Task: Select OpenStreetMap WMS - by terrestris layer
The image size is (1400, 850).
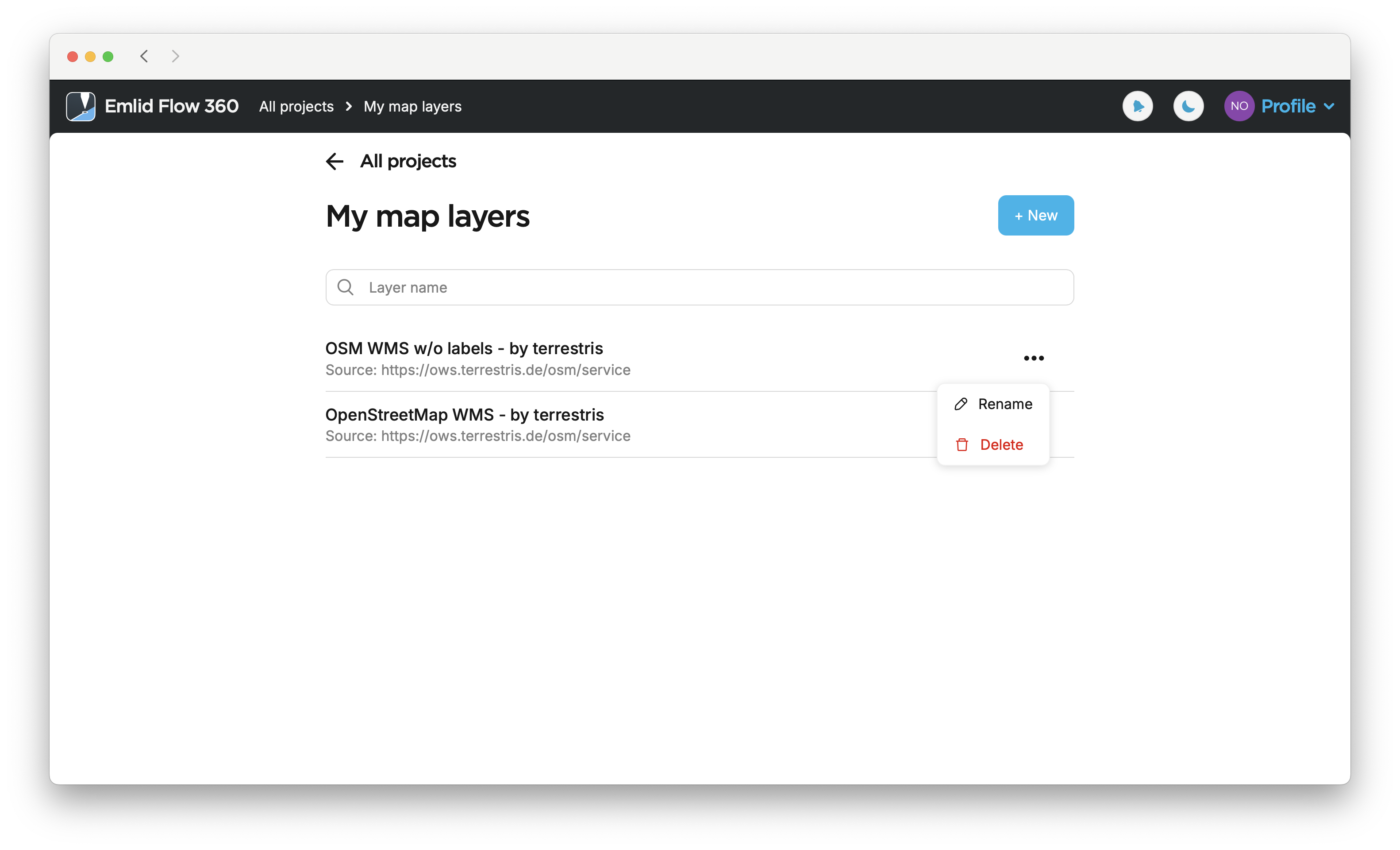Action: (464, 414)
